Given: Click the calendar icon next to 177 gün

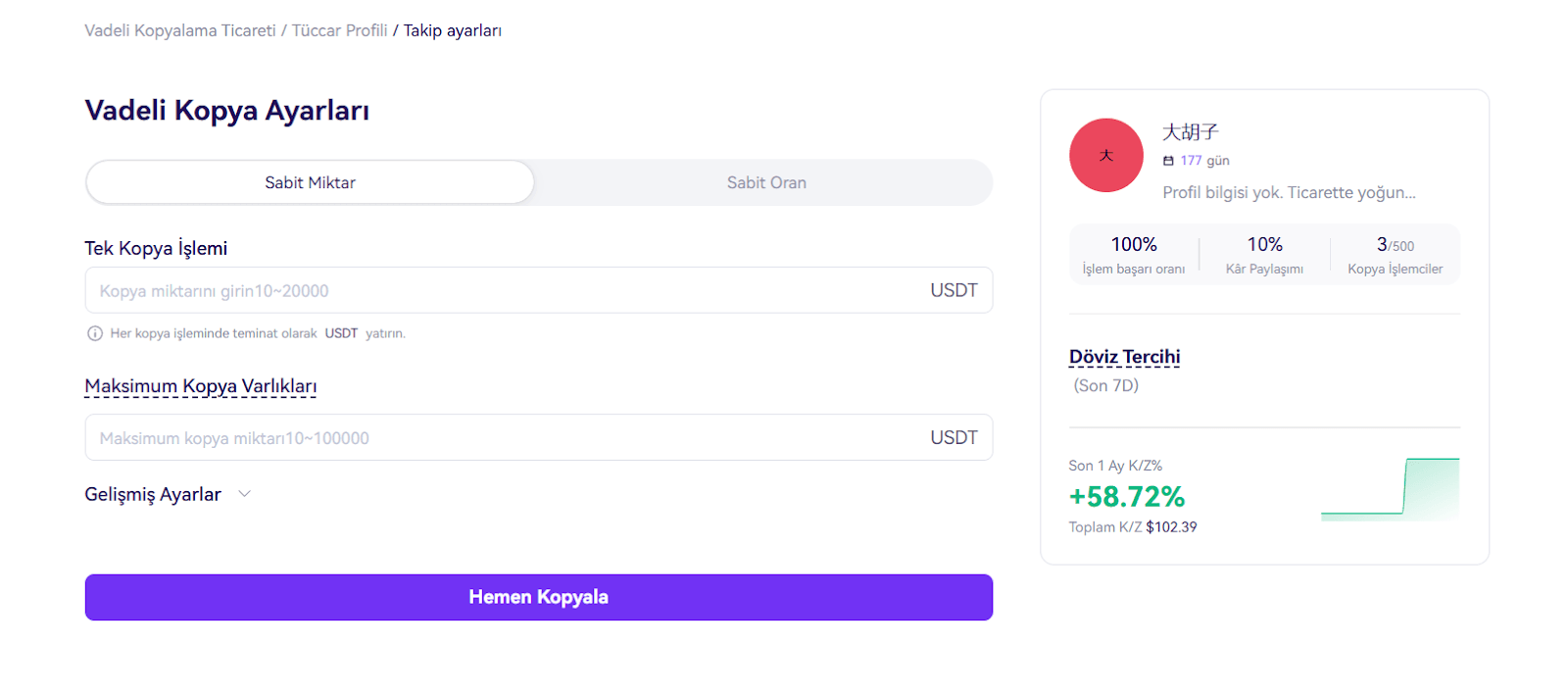Looking at the screenshot, I should click(x=1168, y=161).
